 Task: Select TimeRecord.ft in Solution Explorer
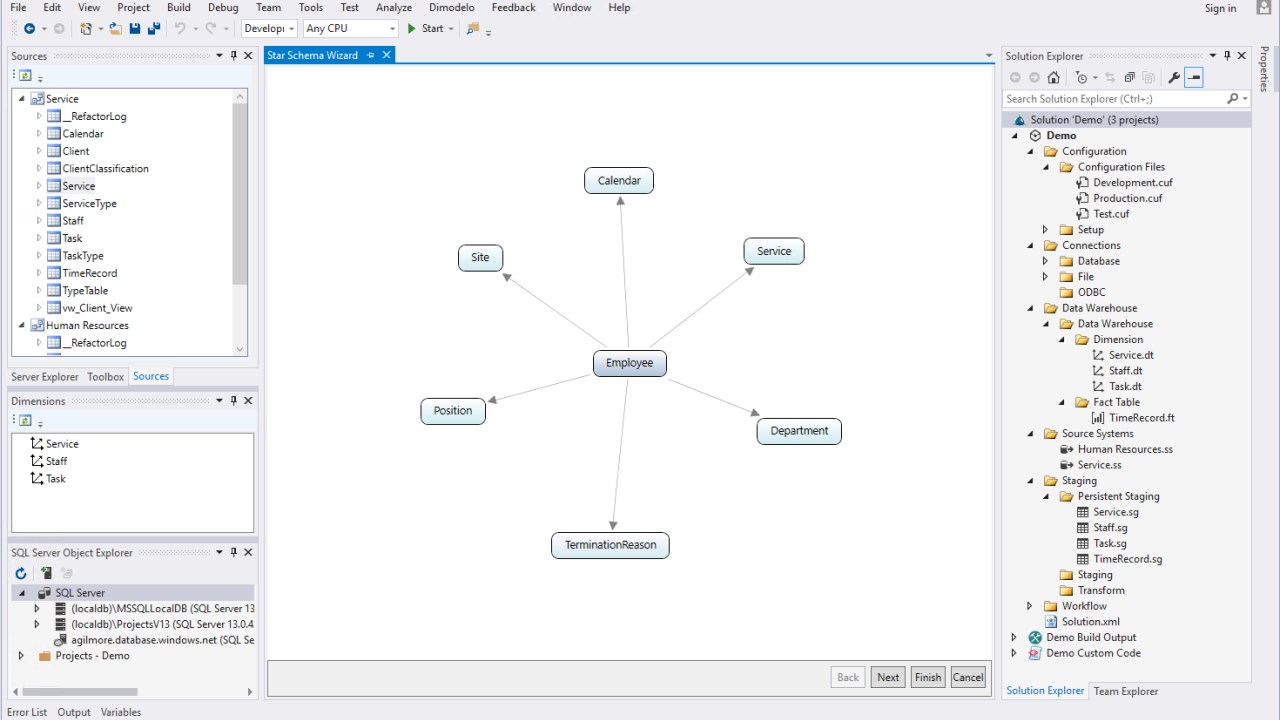pos(1141,418)
